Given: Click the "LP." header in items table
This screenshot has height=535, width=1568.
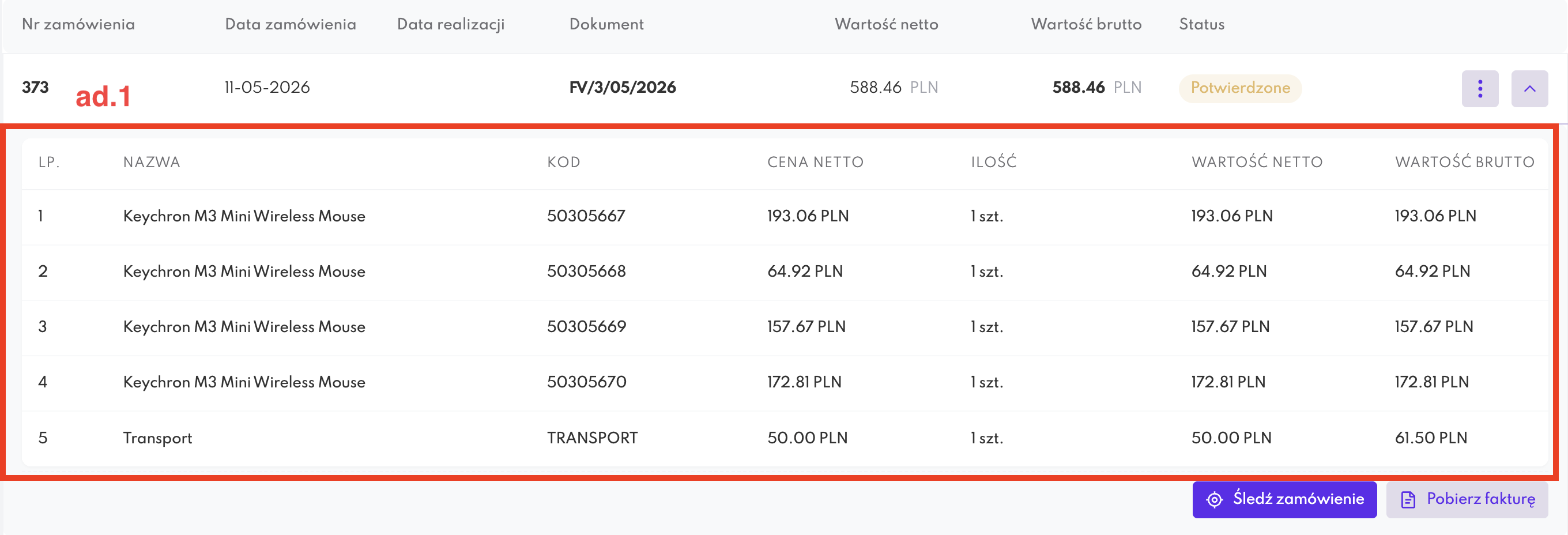Looking at the screenshot, I should coord(48,163).
